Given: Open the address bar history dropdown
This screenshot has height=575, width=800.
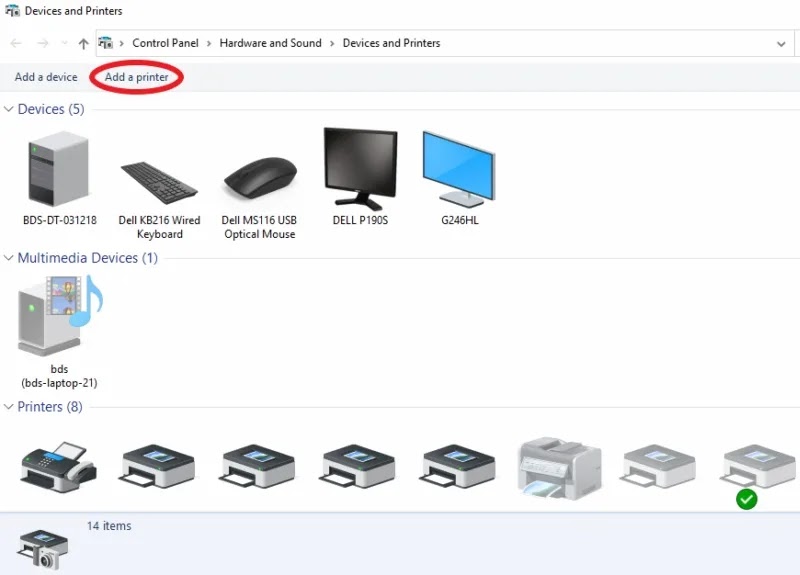Looking at the screenshot, I should [781, 44].
